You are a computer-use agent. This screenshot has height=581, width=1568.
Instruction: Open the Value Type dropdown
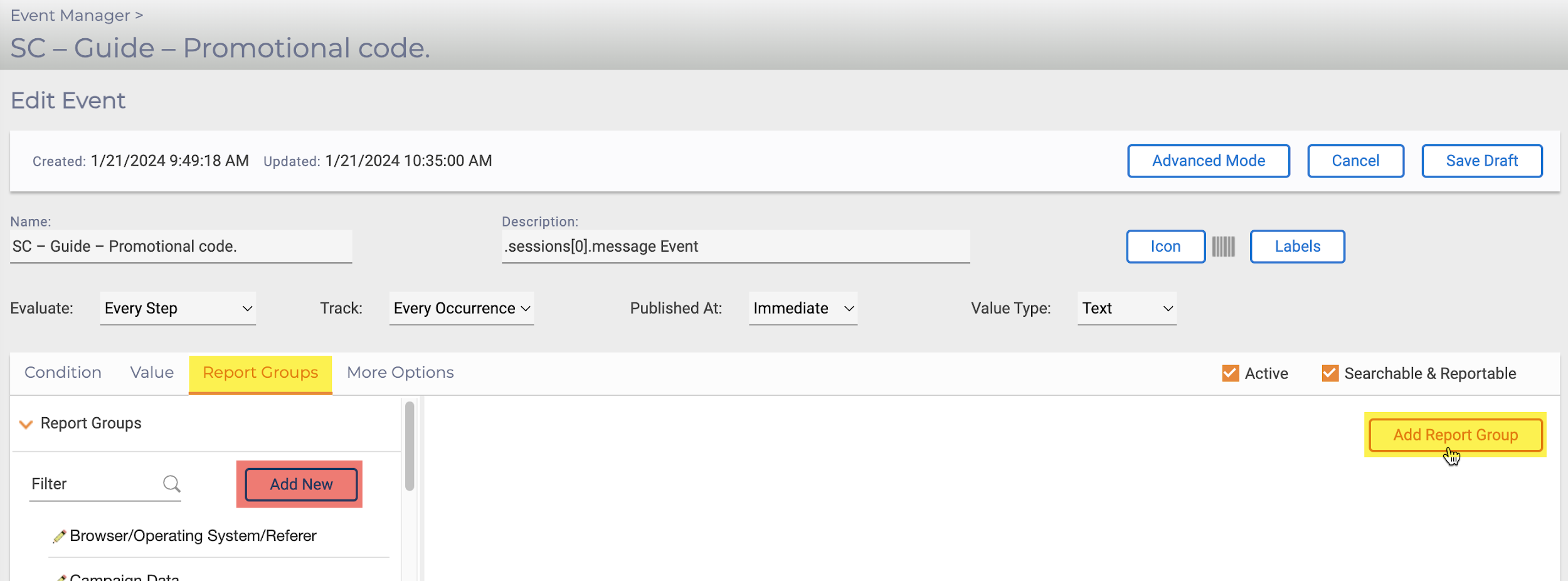1126,309
